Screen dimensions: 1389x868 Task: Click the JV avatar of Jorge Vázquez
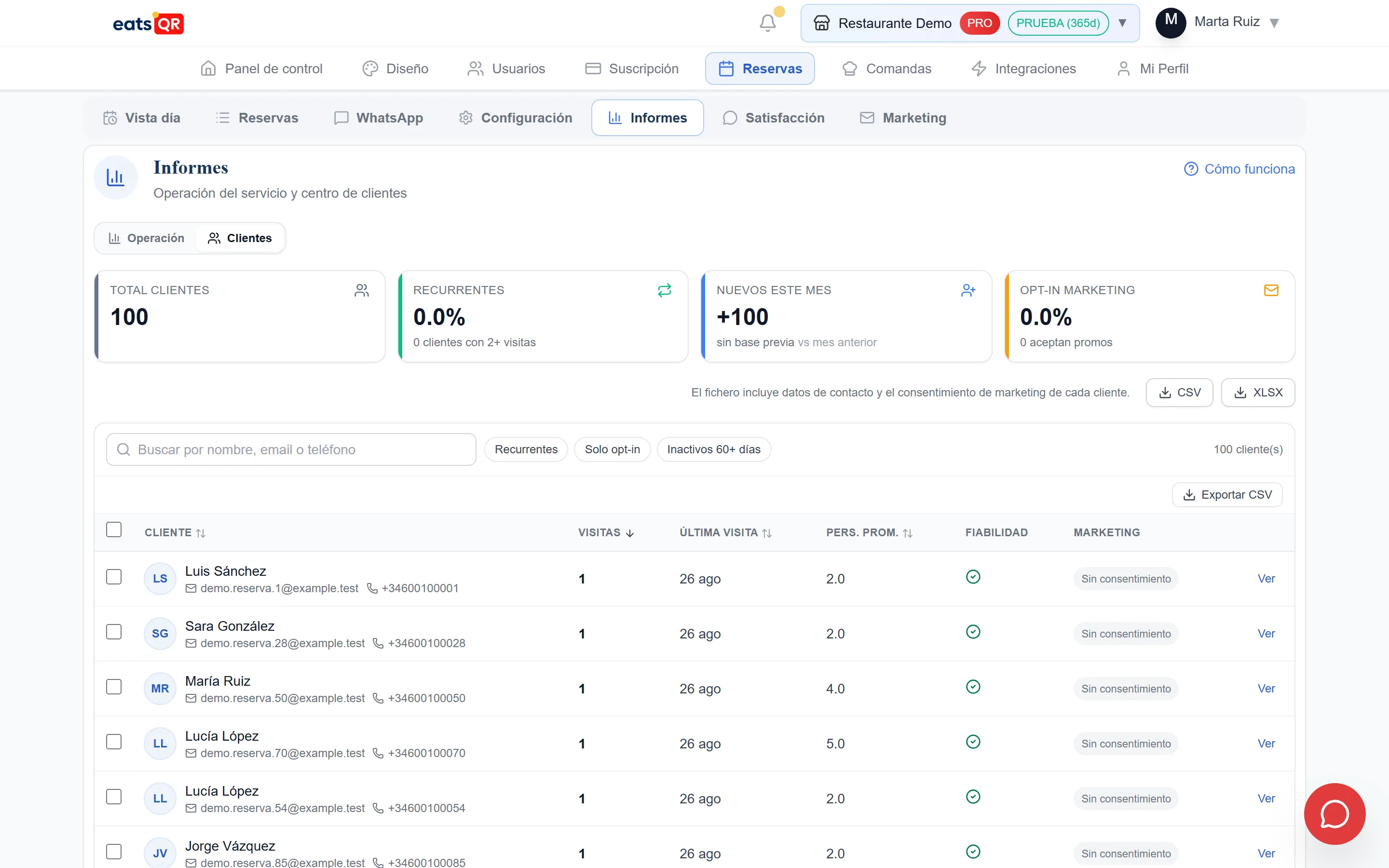(x=160, y=853)
